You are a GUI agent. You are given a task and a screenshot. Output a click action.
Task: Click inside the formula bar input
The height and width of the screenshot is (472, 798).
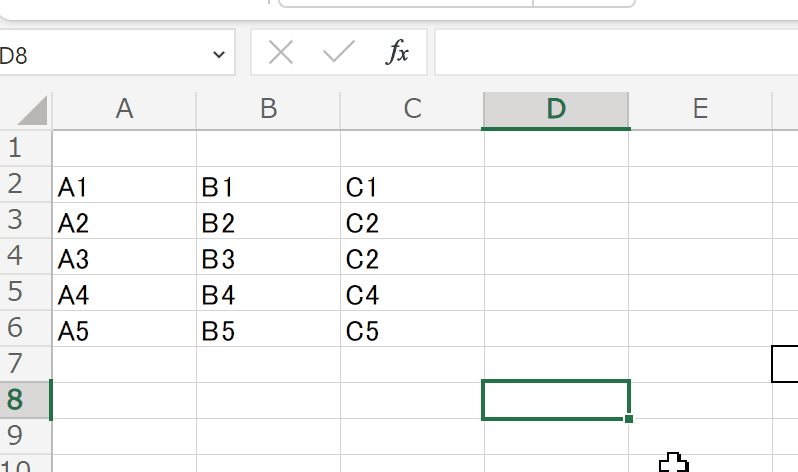click(615, 53)
